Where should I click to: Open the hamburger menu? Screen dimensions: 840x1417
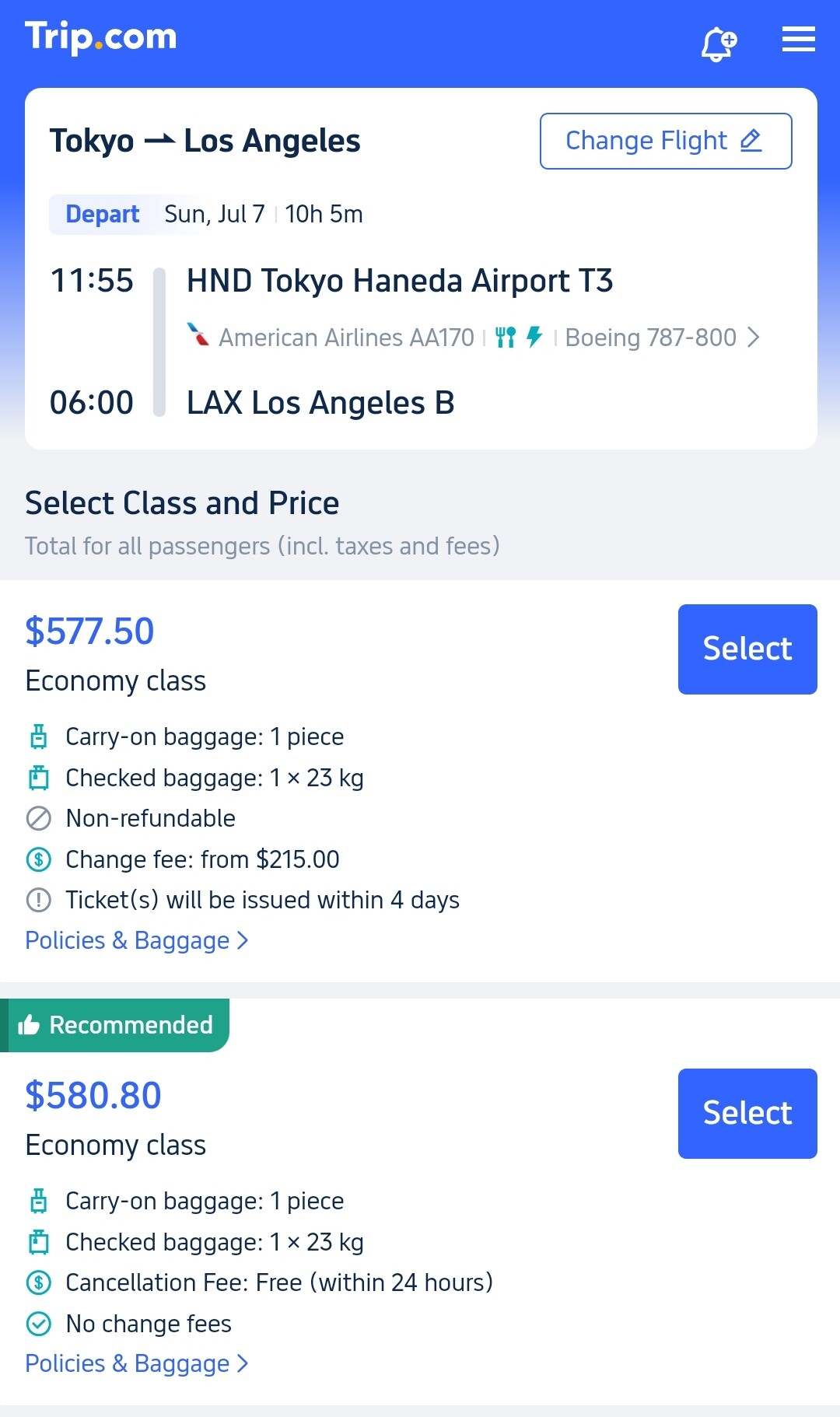[x=798, y=39]
